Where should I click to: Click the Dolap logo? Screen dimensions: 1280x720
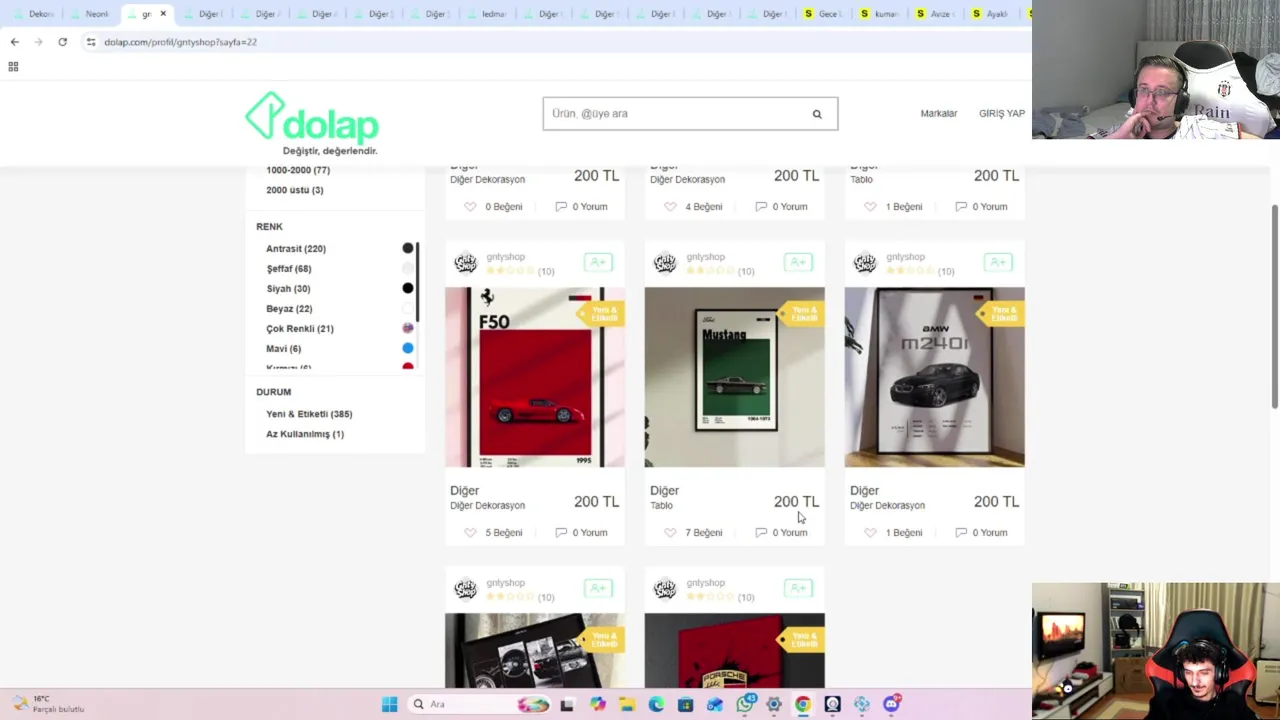(312, 124)
